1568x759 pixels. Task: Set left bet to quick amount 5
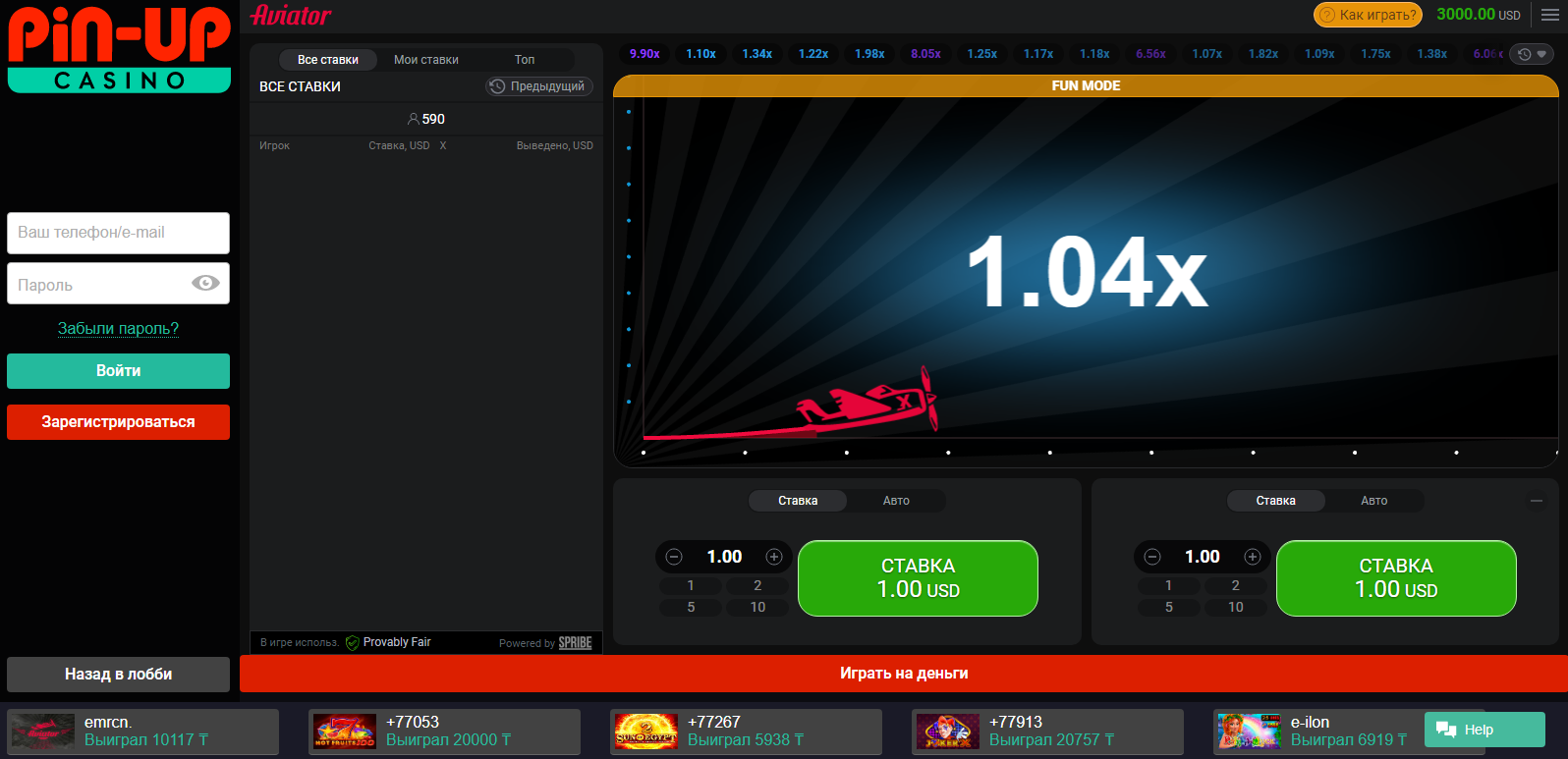pyautogui.click(x=691, y=607)
